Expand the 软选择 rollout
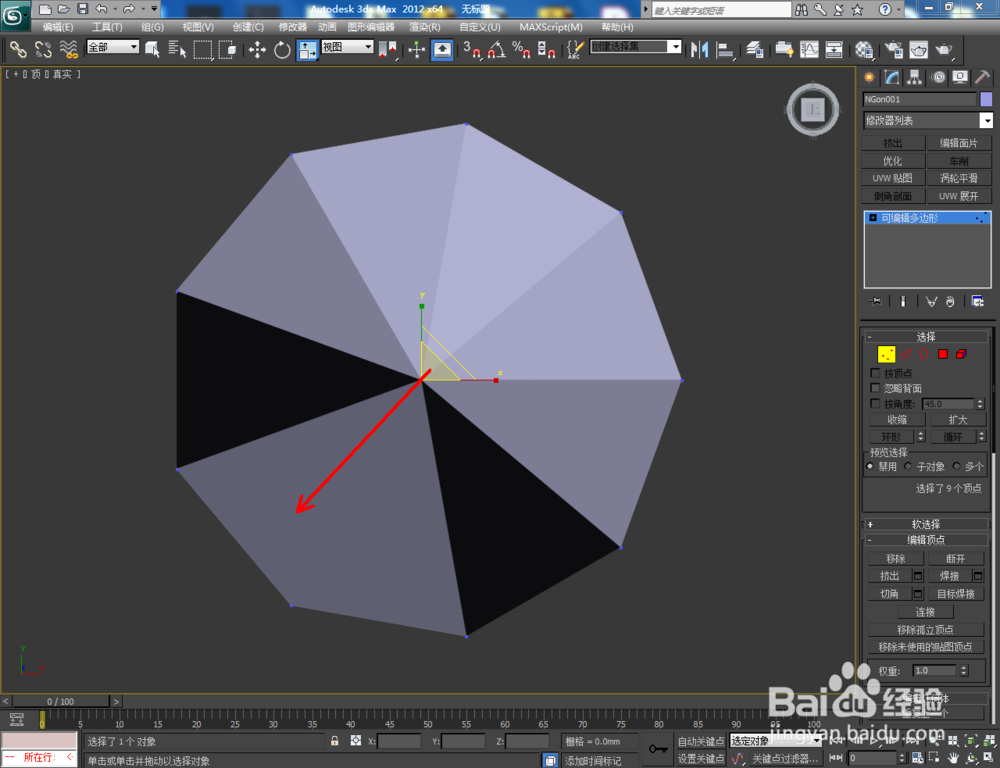 point(925,524)
